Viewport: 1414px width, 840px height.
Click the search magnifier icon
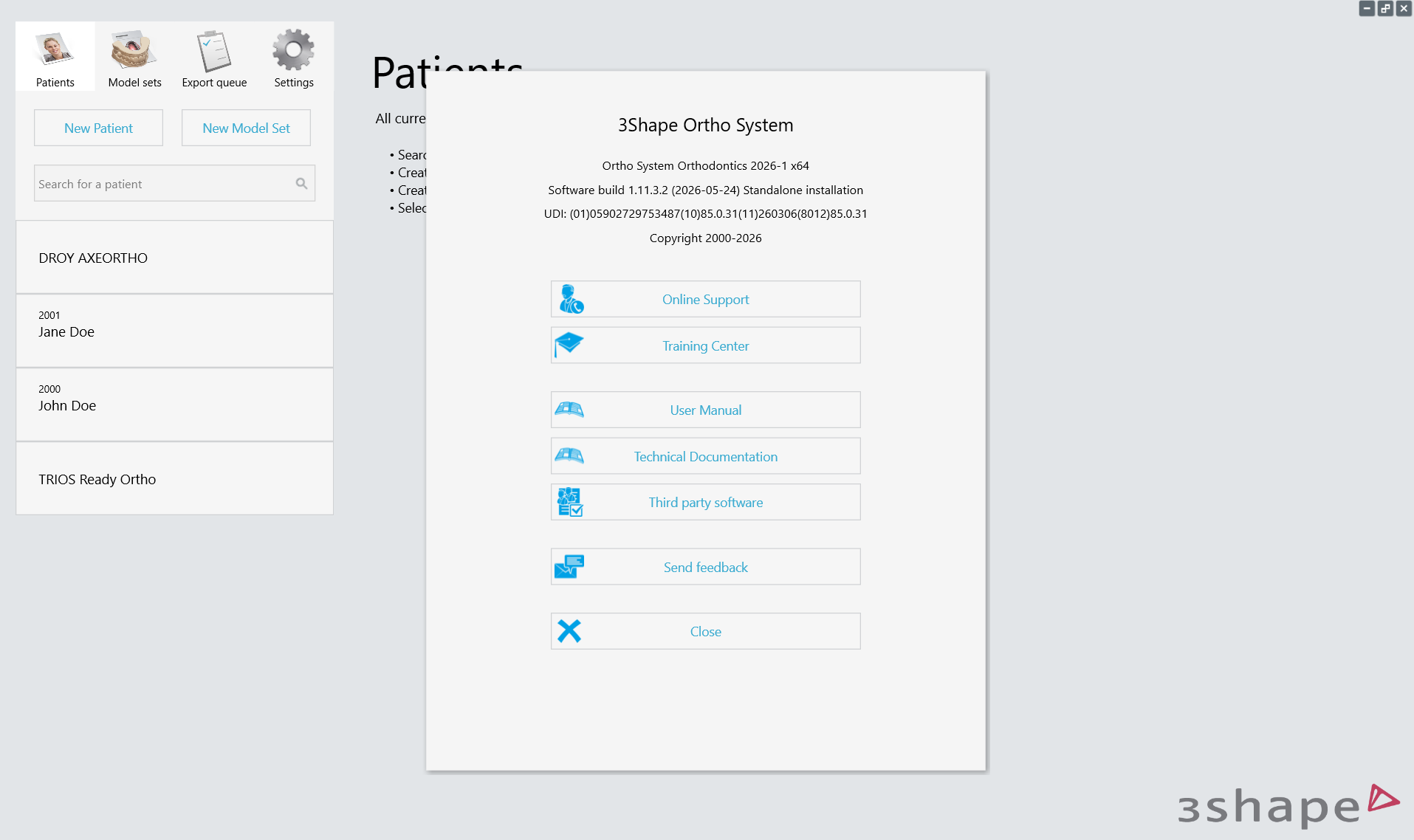click(x=301, y=183)
